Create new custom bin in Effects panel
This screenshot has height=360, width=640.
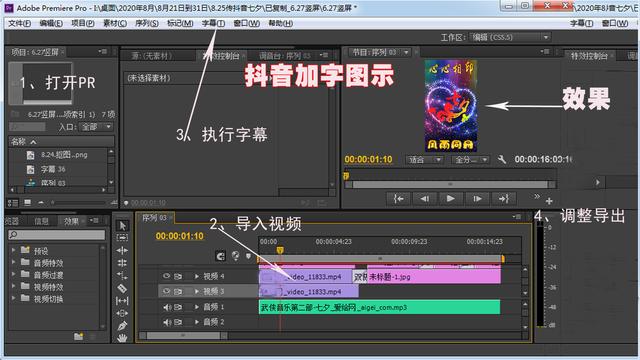click(78, 336)
